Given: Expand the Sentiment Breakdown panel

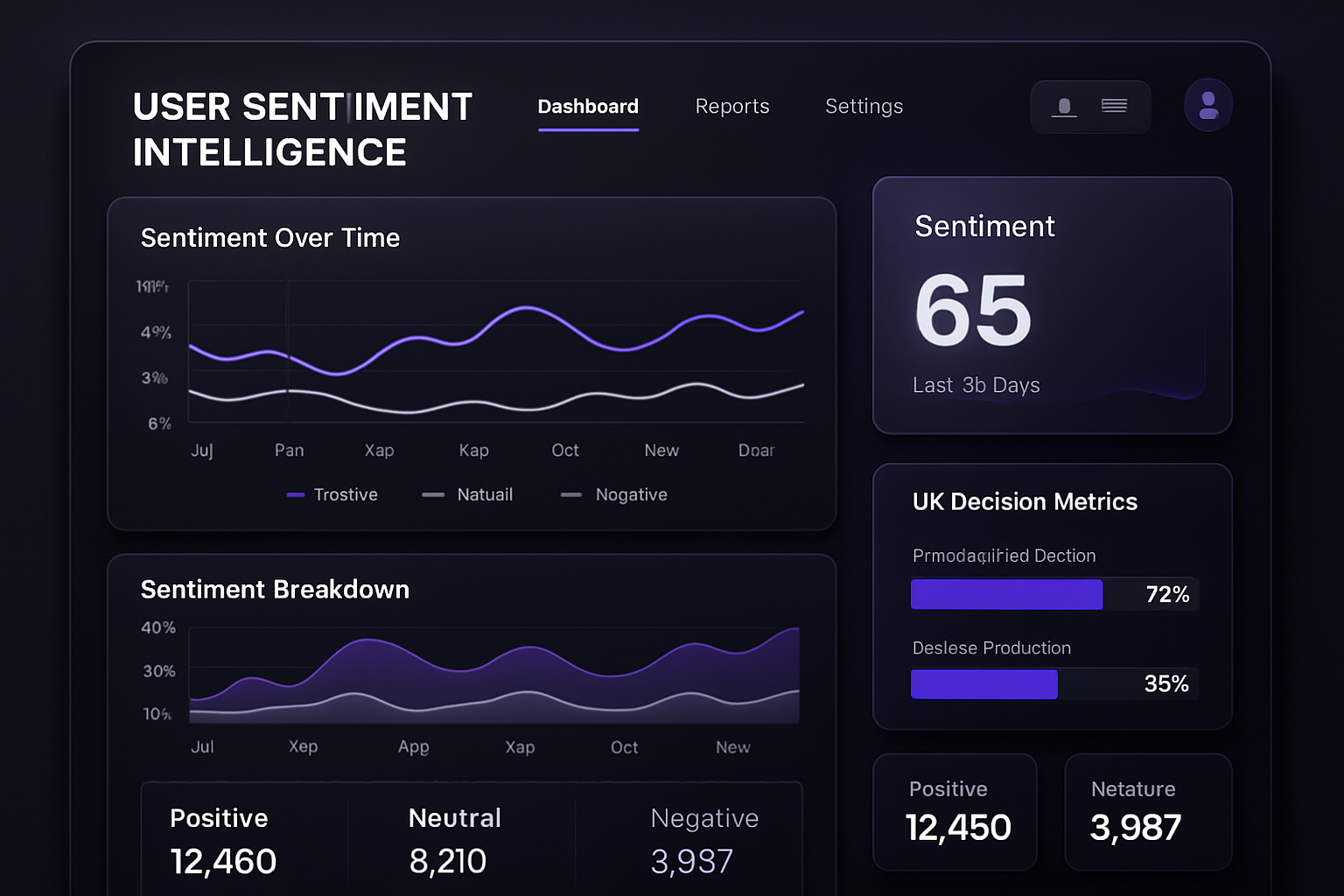Looking at the screenshot, I should pyautogui.click(x=275, y=590).
